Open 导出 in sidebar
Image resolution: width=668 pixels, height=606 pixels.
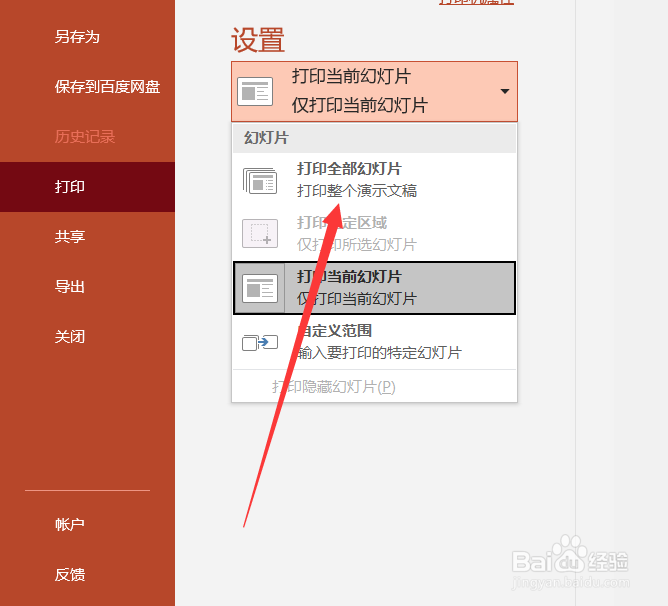click(x=70, y=286)
